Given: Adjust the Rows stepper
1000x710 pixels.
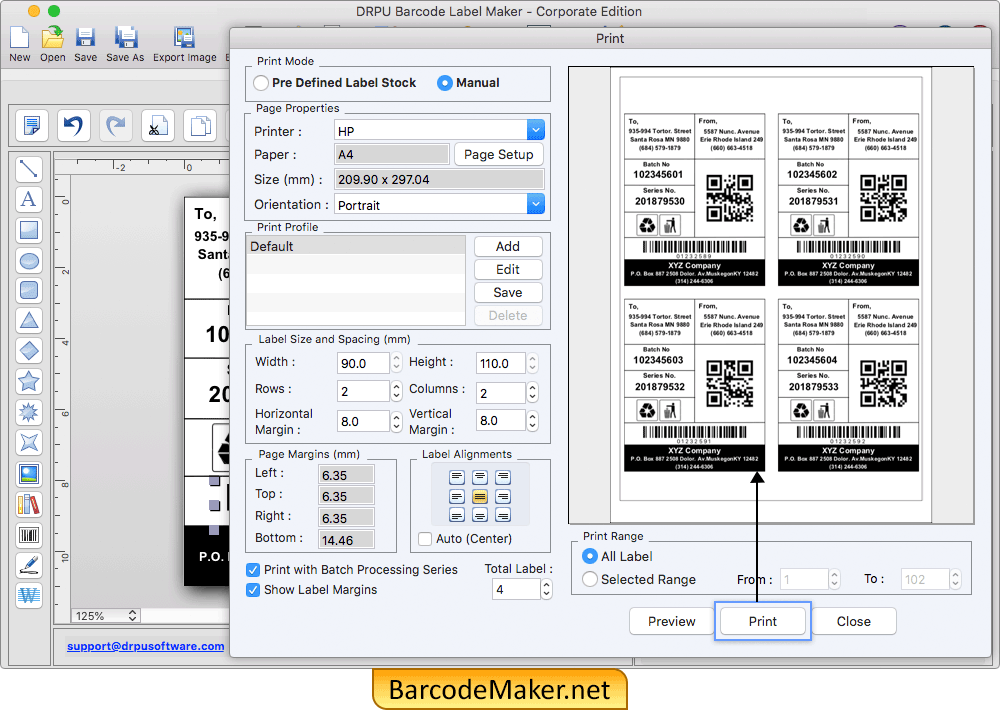Looking at the screenshot, I should pyautogui.click(x=397, y=390).
